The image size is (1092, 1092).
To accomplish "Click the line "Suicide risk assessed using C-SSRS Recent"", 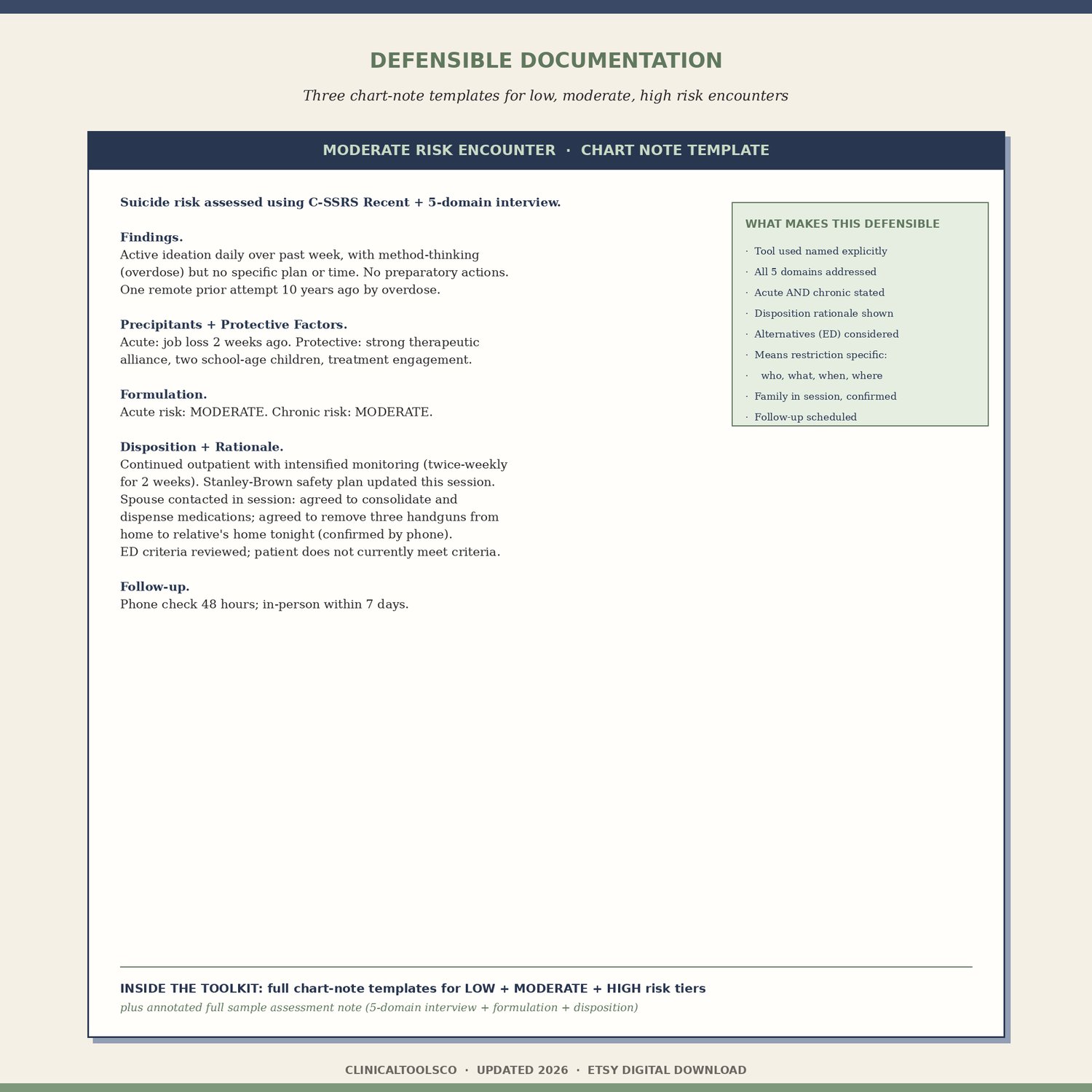I will [x=341, y=202].
